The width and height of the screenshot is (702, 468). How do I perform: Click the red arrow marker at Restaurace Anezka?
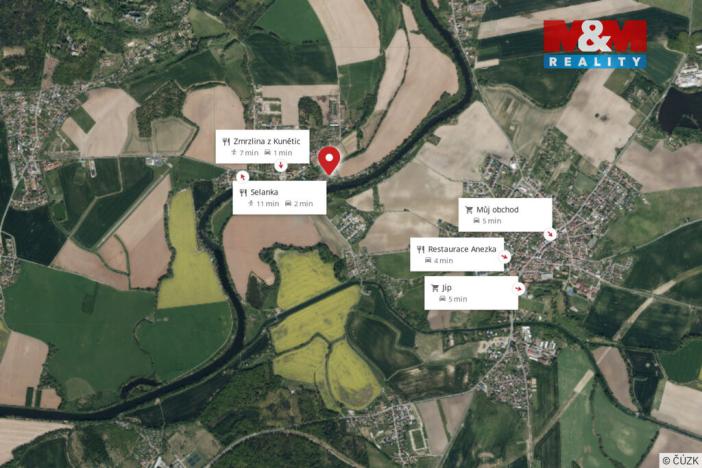point(505,257)
